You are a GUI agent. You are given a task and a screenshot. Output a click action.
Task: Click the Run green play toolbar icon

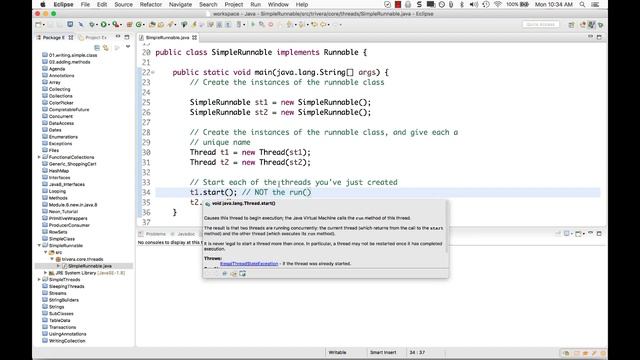coord(104,24)
